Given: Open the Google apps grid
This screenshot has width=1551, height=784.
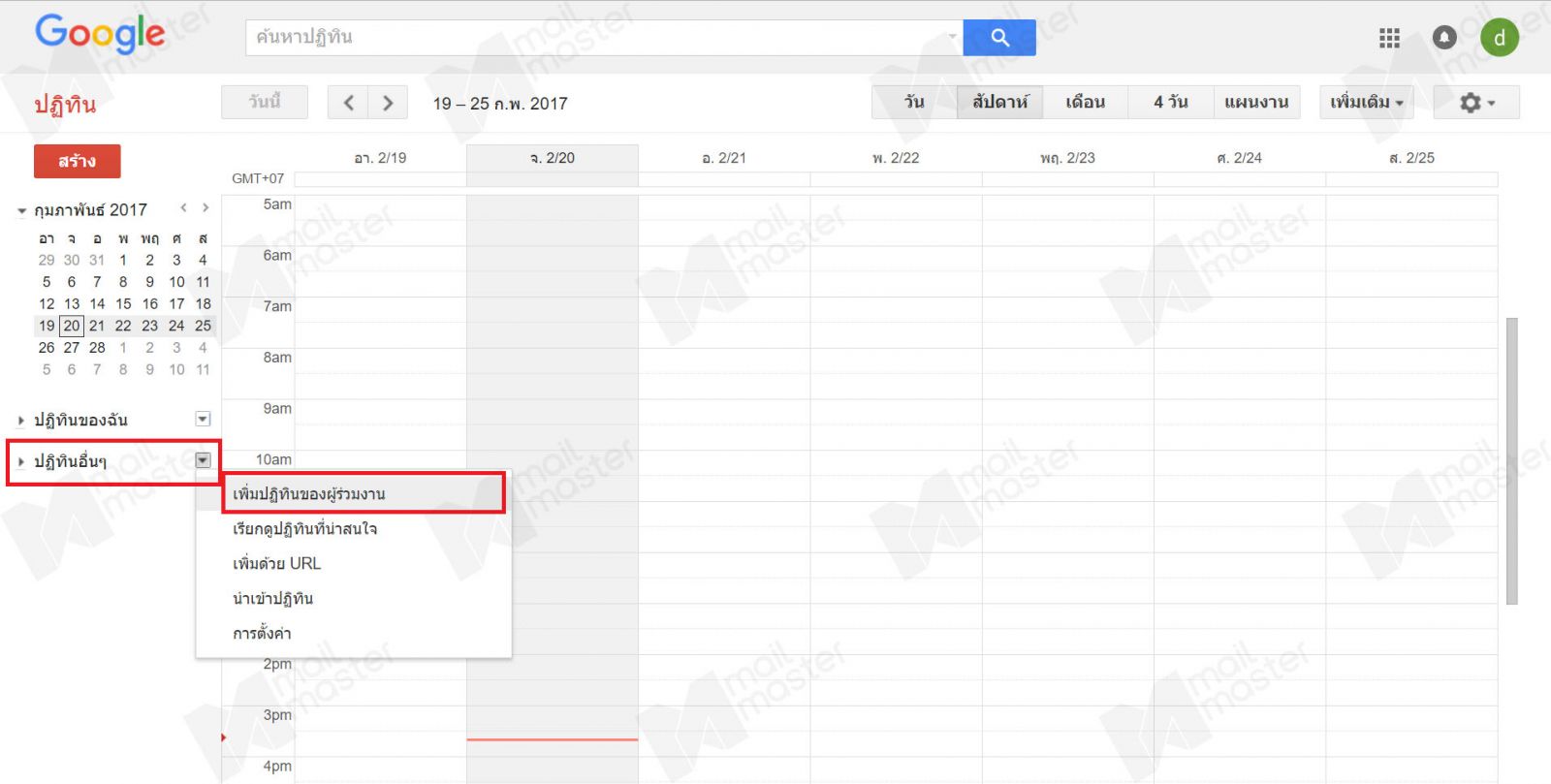Looking at the screenshot, I should 1389,38.
